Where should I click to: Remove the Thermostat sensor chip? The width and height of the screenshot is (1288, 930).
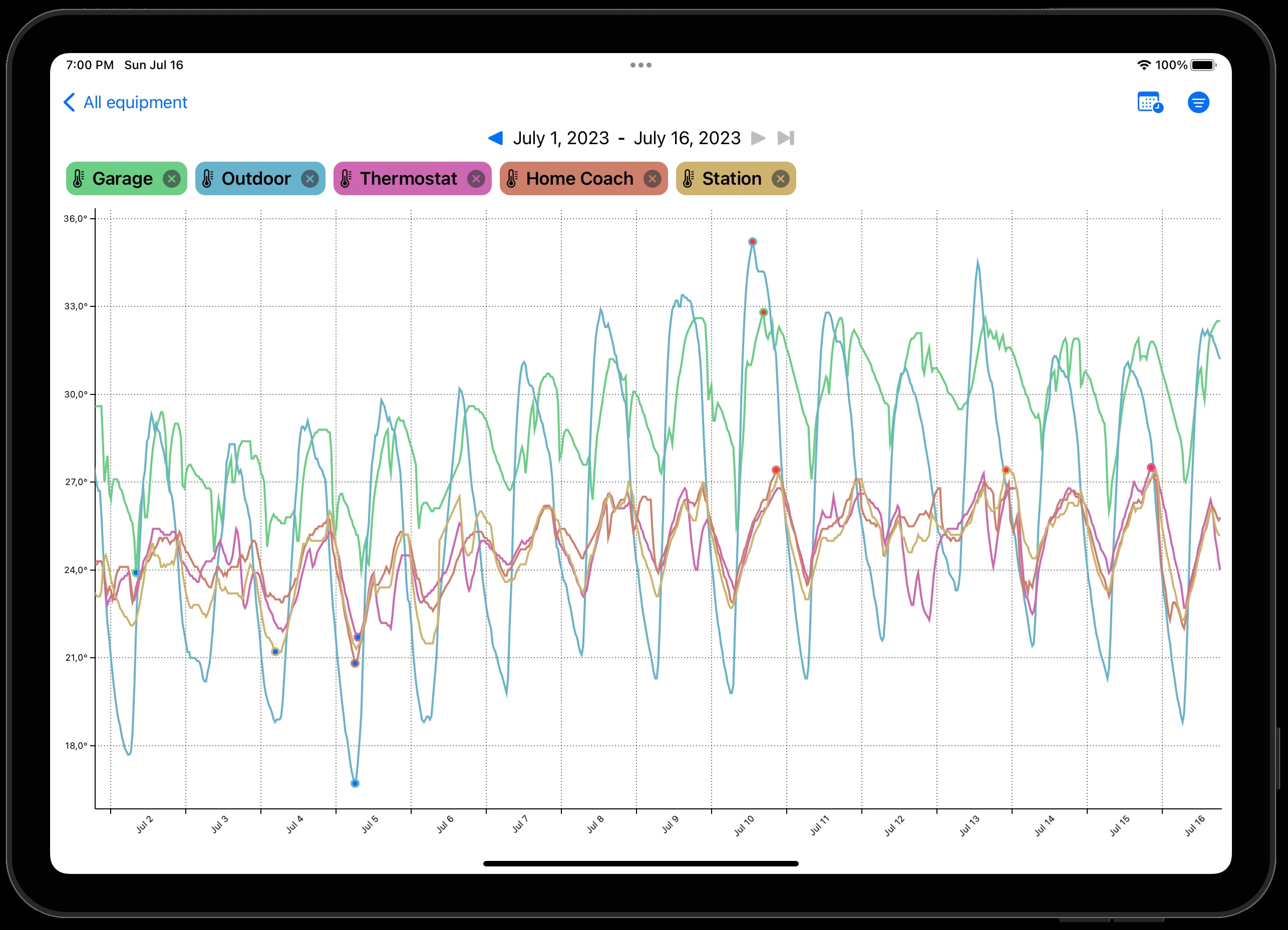coord(476,179)
